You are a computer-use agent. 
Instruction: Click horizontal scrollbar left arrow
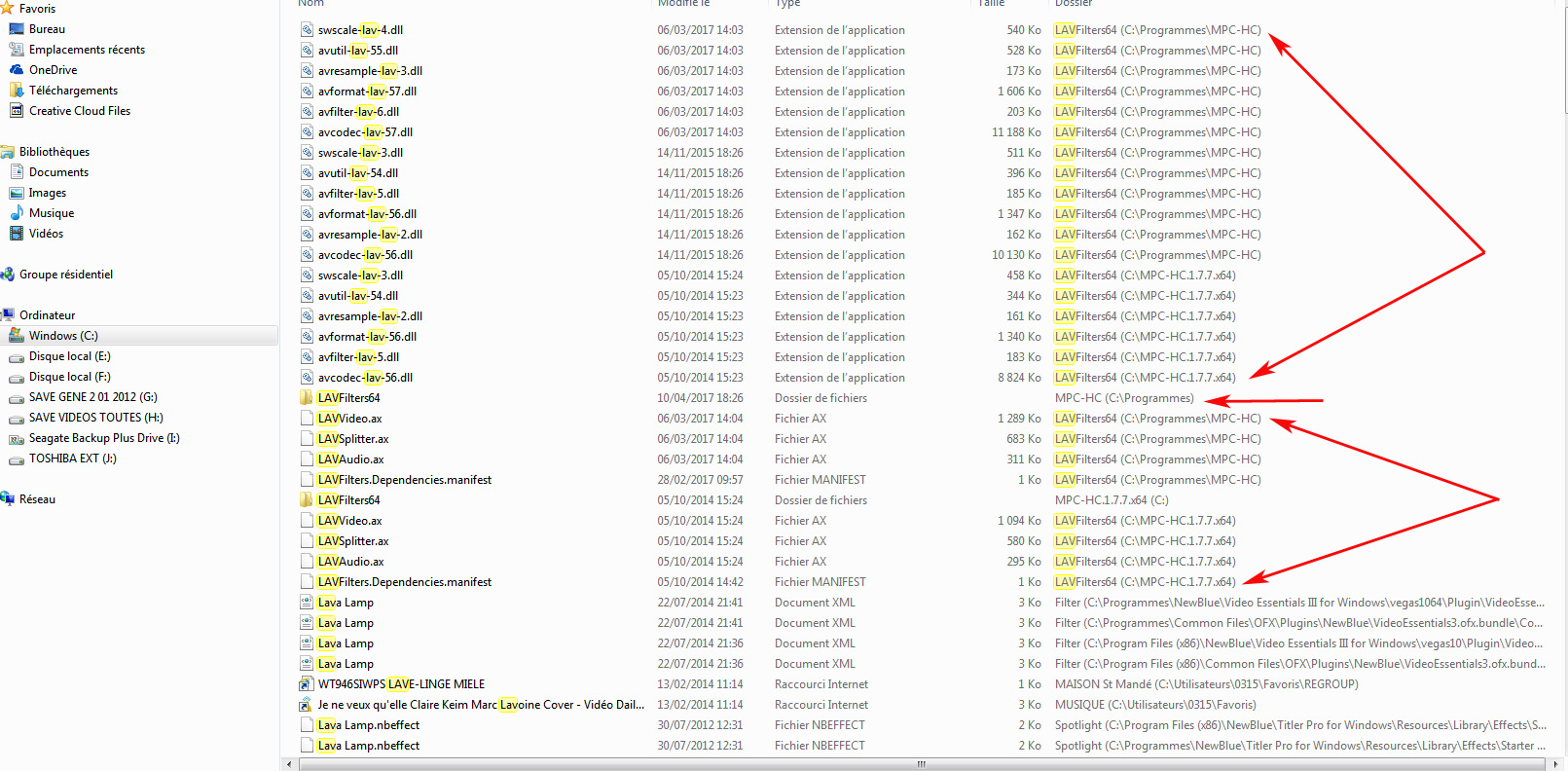(x=289, y=764)
